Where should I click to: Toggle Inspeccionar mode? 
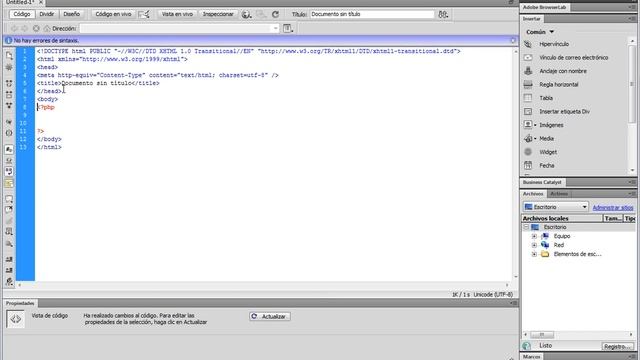tap(218, 14)
